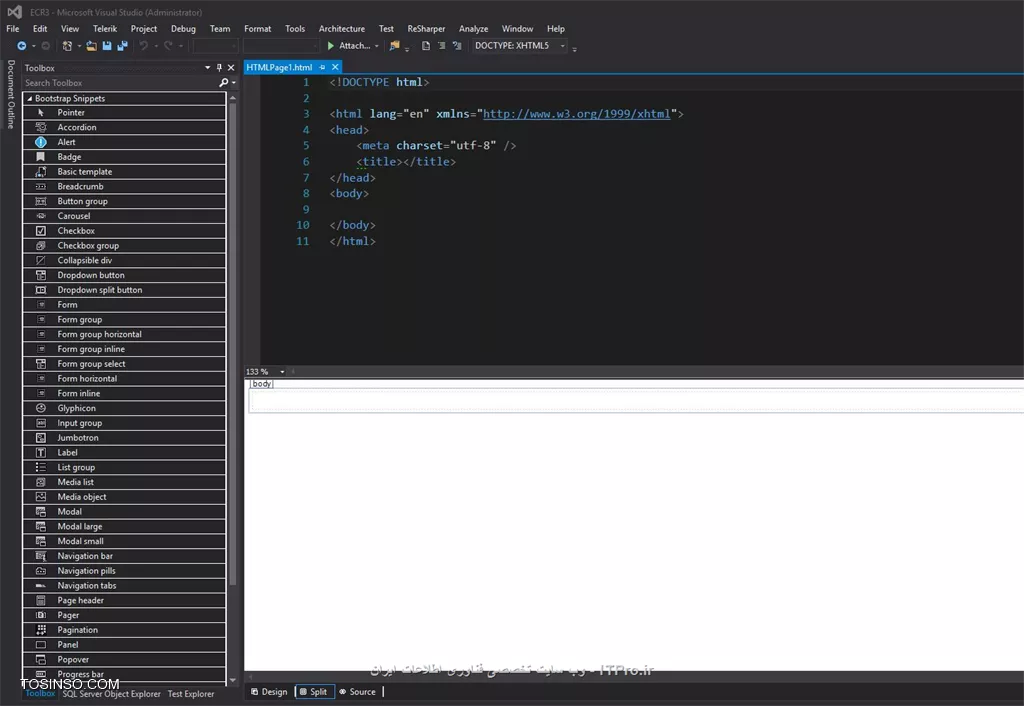Image resolution: width=1024 pixels, height=706 pixels.
Task: Select the Carousel snippet in Toolbox
Action: pos(124,216)
